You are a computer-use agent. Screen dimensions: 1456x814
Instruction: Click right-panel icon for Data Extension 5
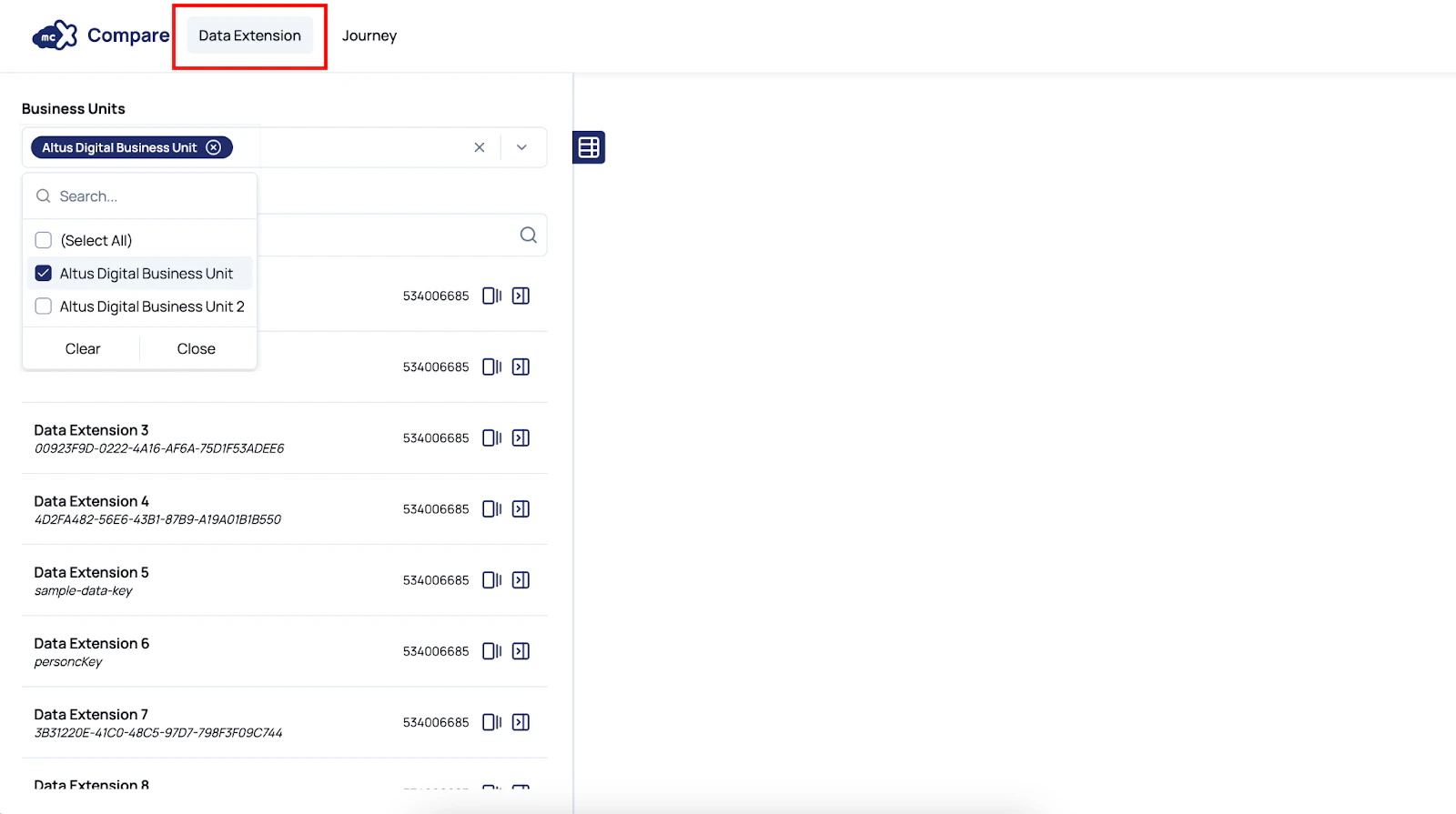tap(521, 579)
